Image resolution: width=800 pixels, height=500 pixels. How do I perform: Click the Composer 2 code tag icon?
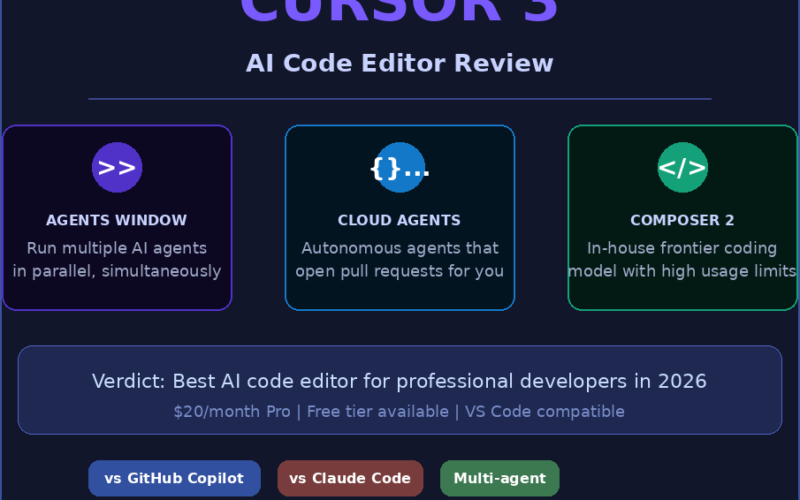[x=683, y=167]
